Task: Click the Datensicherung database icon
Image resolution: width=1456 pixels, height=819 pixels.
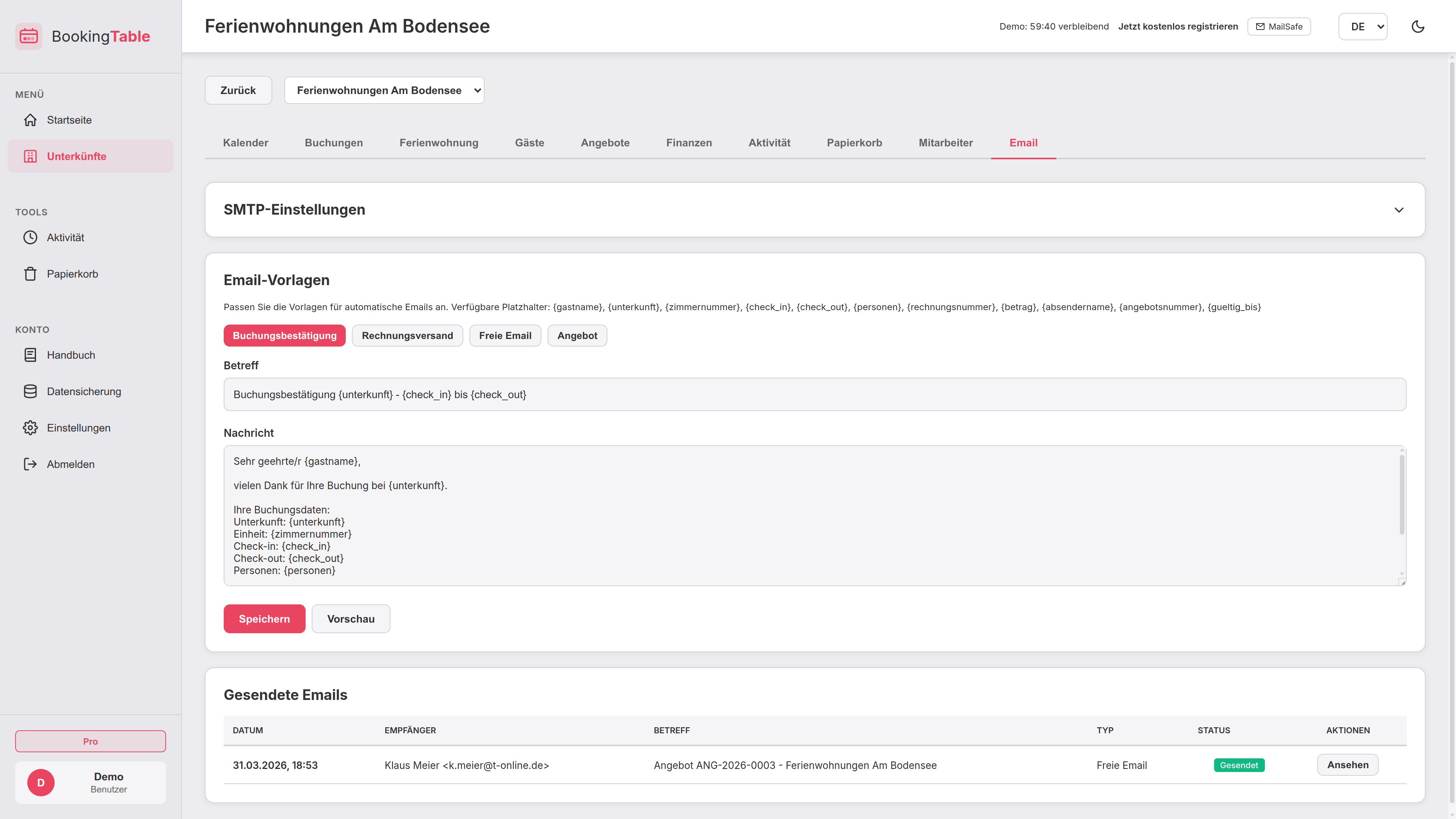Action: coord(30,392)
